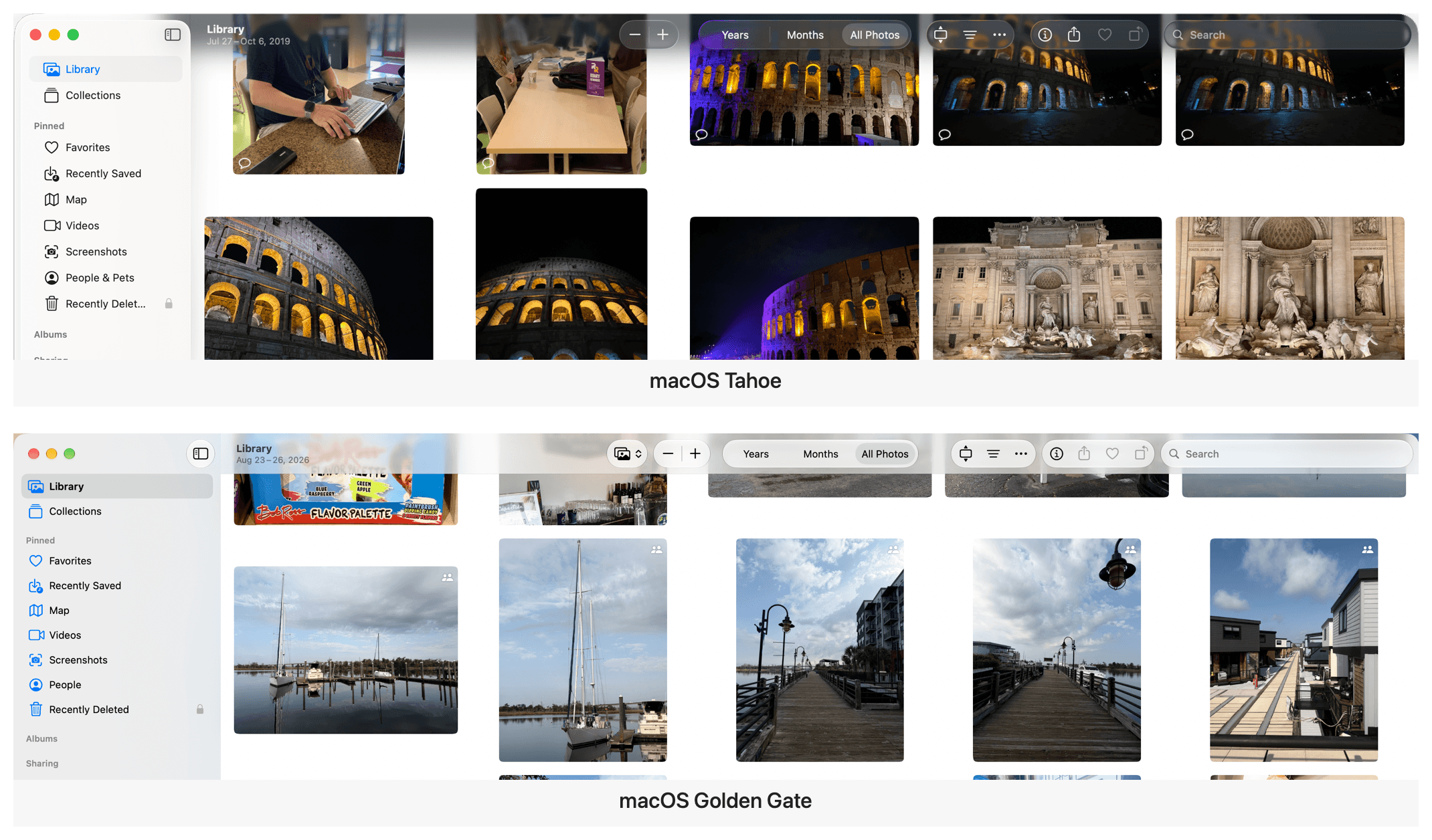Image resolution: width=1432 pixels, height=840 pixels.
Task: Open Videos in the Tahoe sidebar
Action: click(x=106, y=226)
